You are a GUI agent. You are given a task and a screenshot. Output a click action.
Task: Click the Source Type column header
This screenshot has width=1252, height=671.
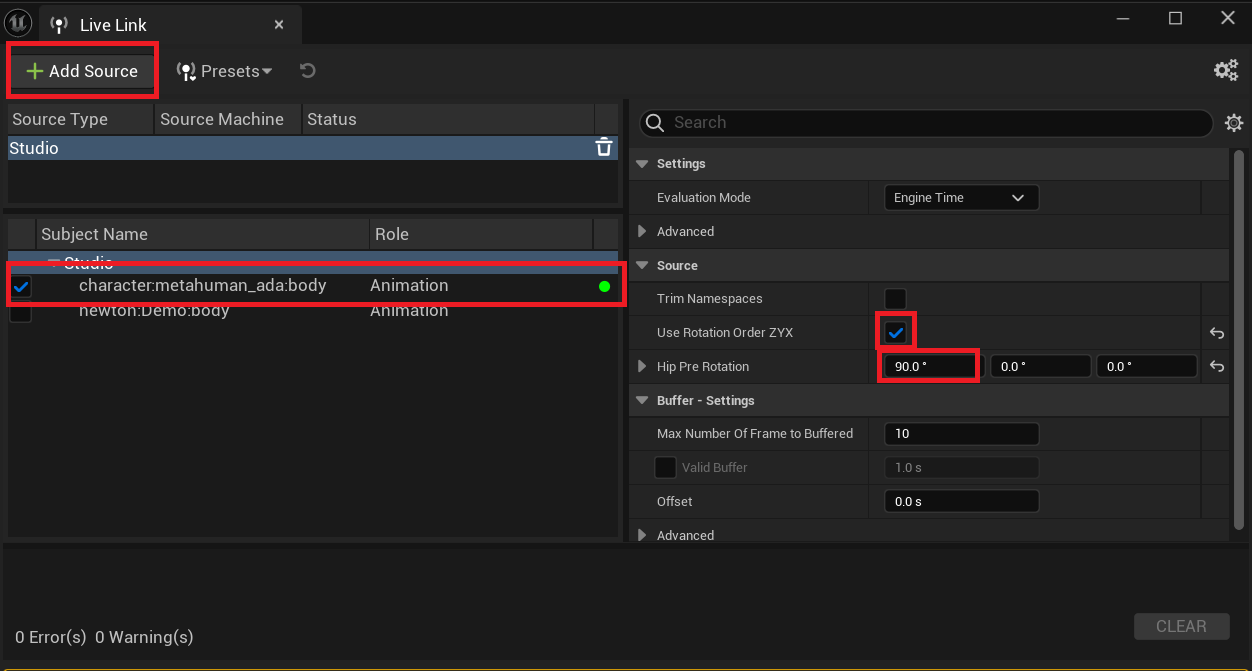[x=82, y=119]
